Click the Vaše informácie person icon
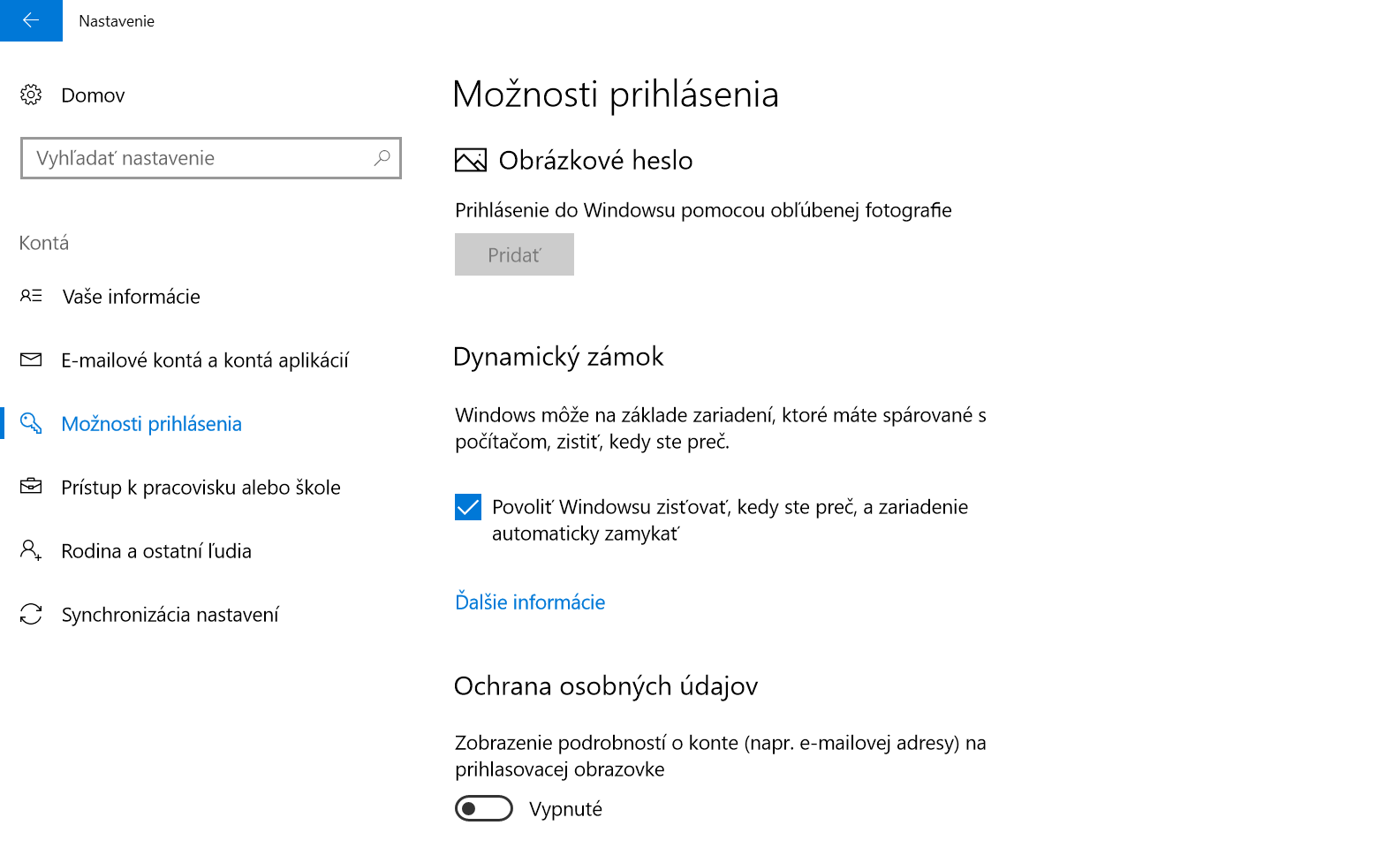Image resolution: width=1400 pixels, height=863 pixels. pyautogui.click(x=31, y=296)
